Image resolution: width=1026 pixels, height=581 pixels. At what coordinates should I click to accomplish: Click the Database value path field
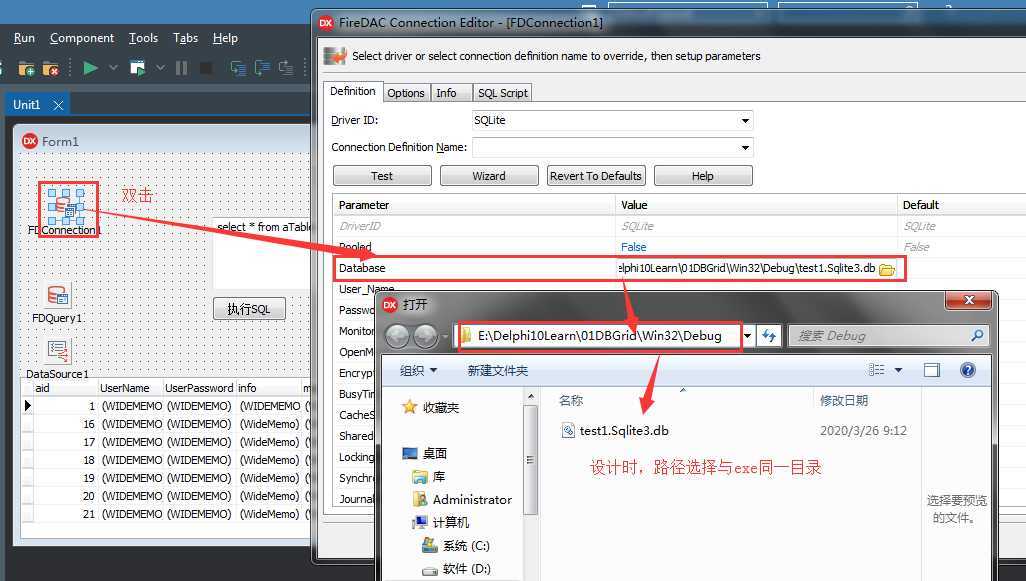click(x=746, y=268)
